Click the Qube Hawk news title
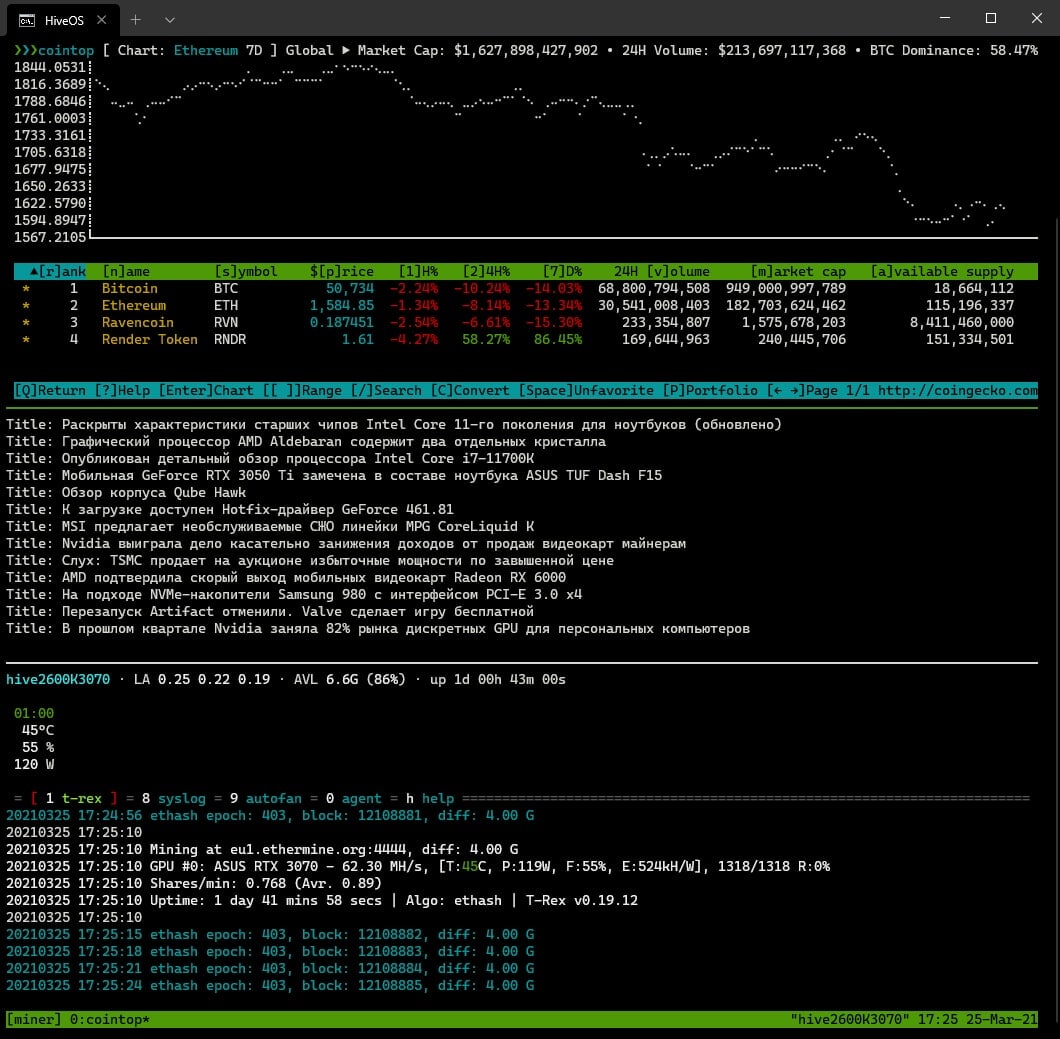 tap(153, 493)
